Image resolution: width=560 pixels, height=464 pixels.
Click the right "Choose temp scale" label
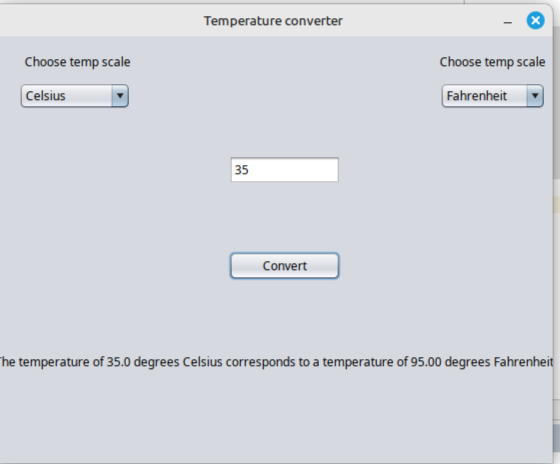[492, 62]
